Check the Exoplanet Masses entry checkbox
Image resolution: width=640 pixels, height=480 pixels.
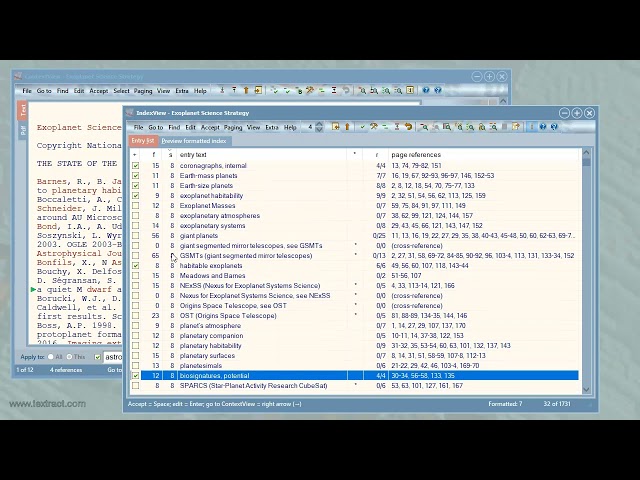(135, 206)
